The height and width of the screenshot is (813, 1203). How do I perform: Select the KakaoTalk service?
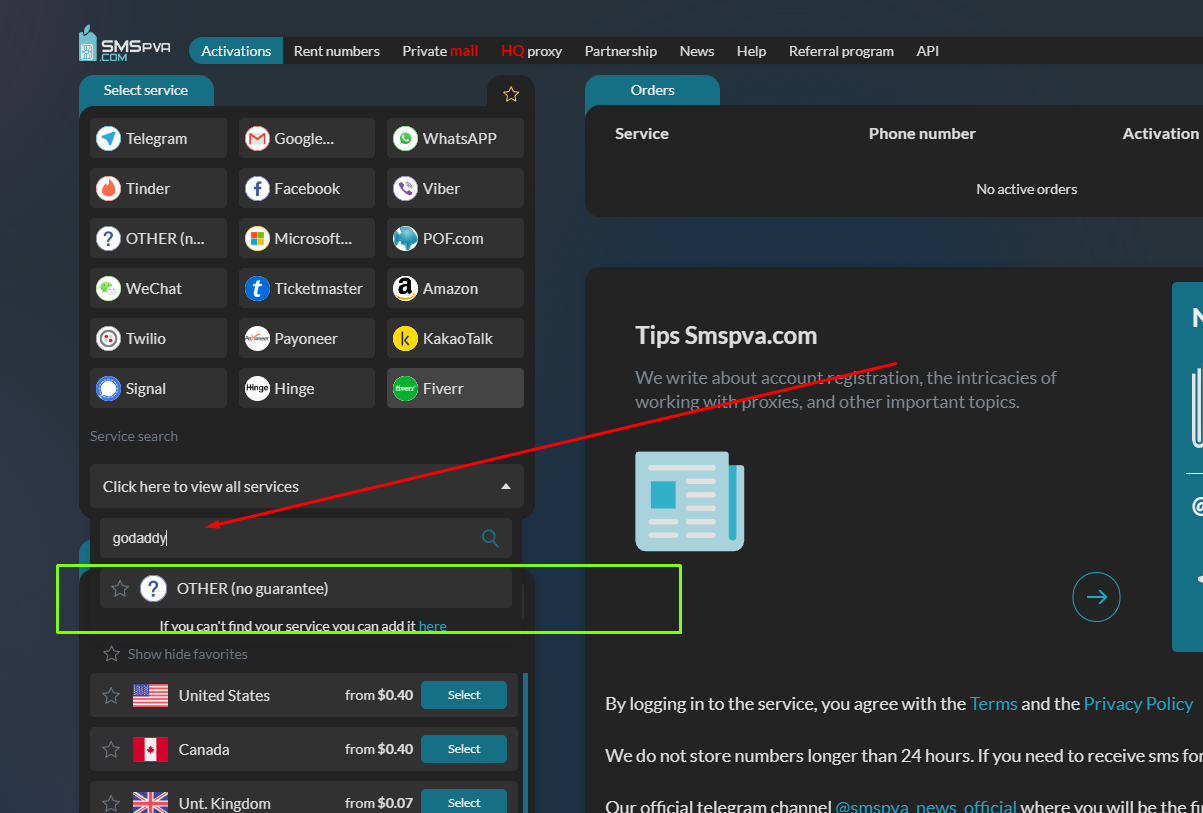(455, 338)
